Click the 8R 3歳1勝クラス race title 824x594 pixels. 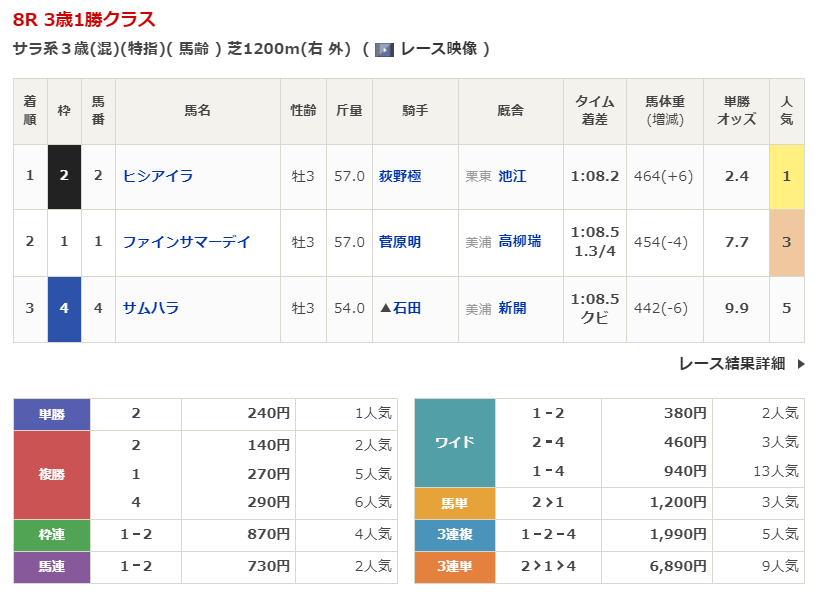coord(84,20)
